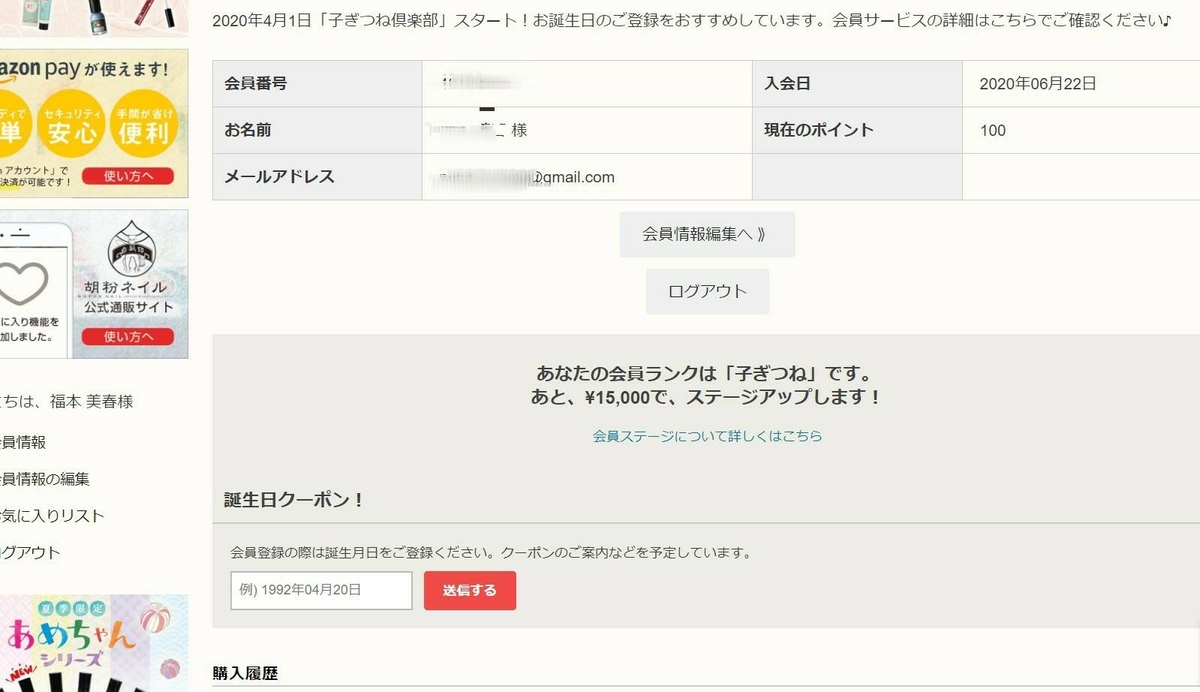Select 会員情報の編集 in the sidebar menu
The image size is (1200, 692).
click(x=42, y=478)
